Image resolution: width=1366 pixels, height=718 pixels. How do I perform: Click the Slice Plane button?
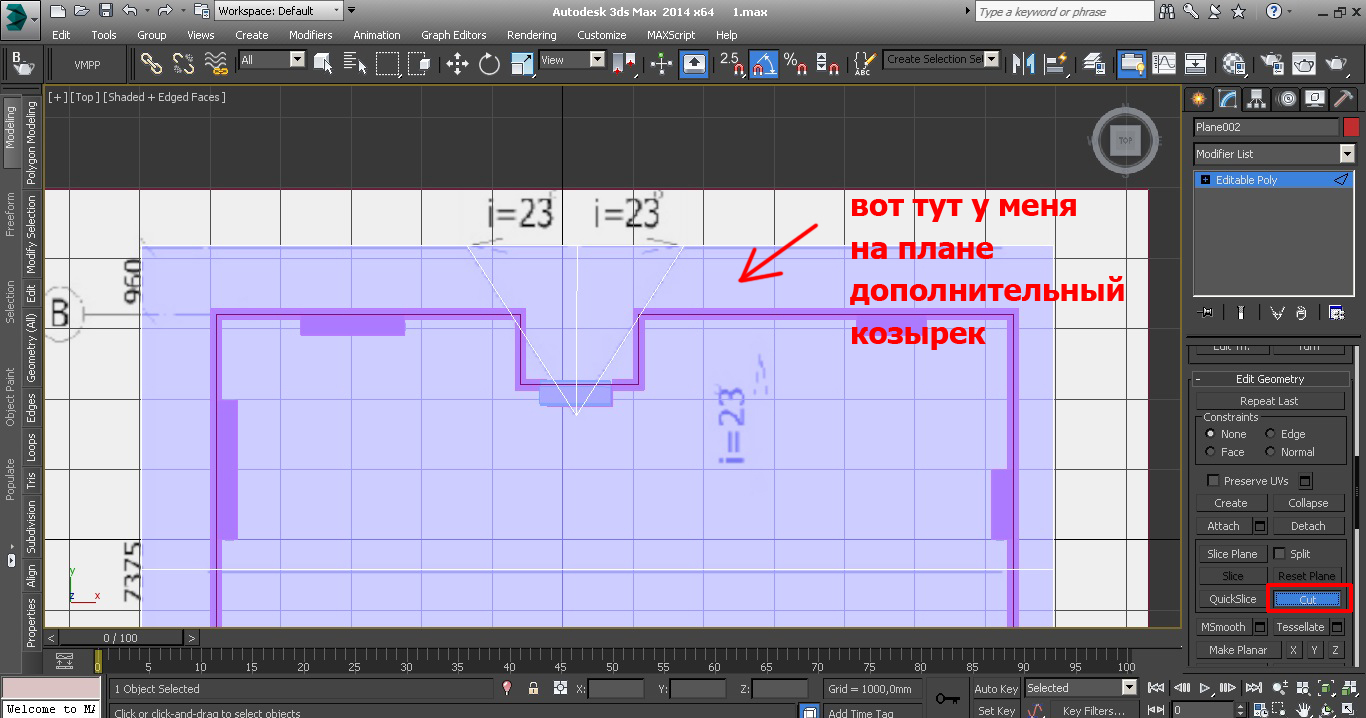click(x=1232, y=554)
